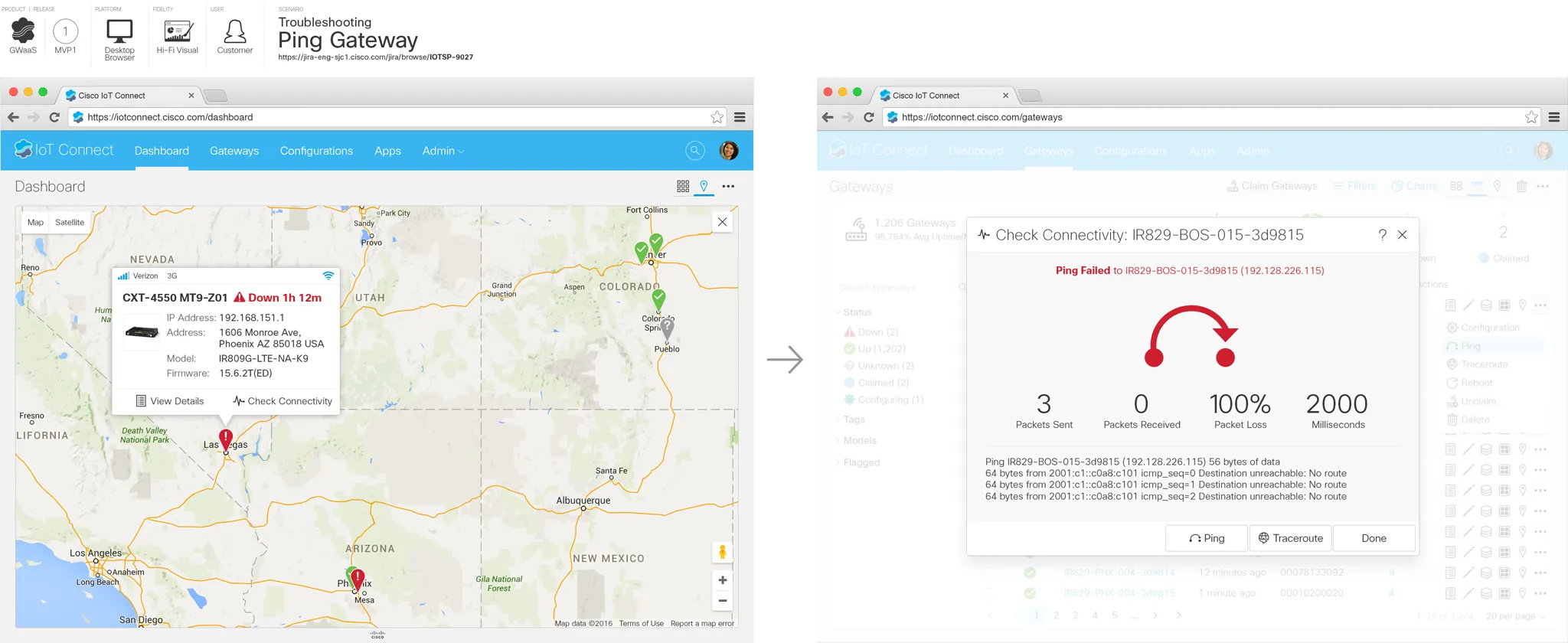
Task: Open the user avatar in the dashboard header
Action: [x=729, y=151]
